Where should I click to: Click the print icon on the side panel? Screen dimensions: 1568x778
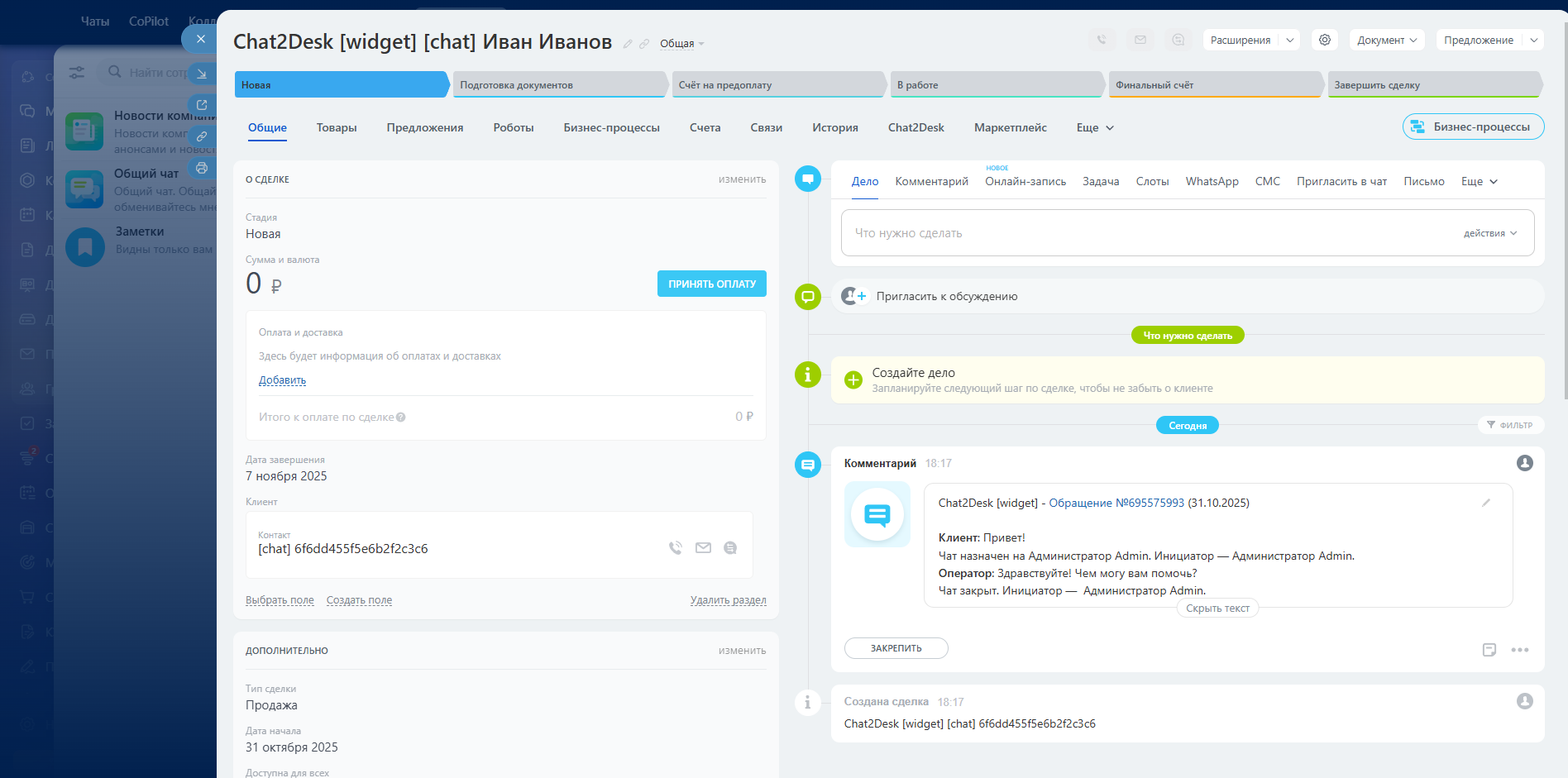[x=201, y=168]
